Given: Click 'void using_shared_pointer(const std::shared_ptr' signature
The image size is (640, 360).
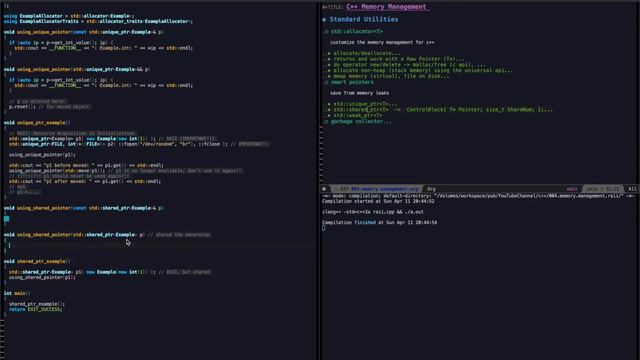Looking at the screenshot, I should click(x=83, y=208).
